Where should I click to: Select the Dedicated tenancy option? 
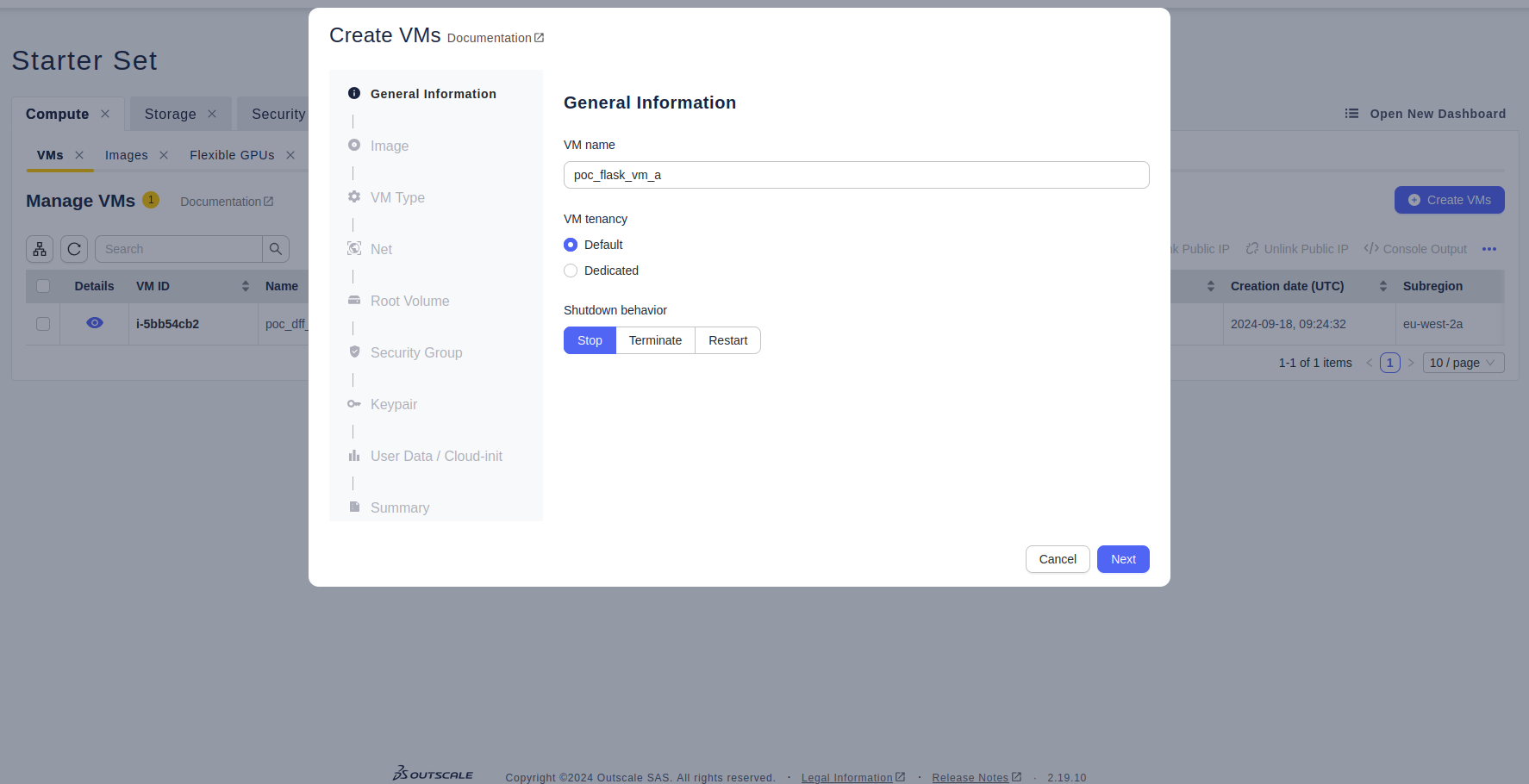tap(571, 271)
